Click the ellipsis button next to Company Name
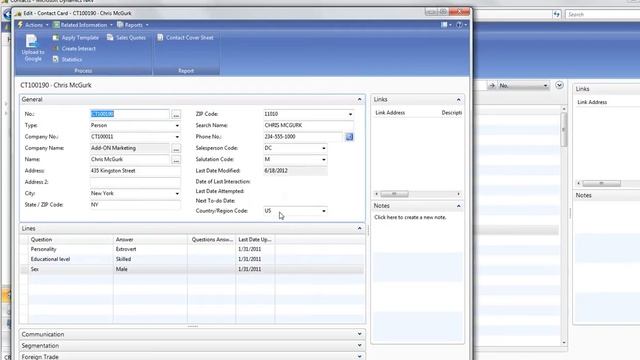The image size is (640, 360). tap(176, 149)
